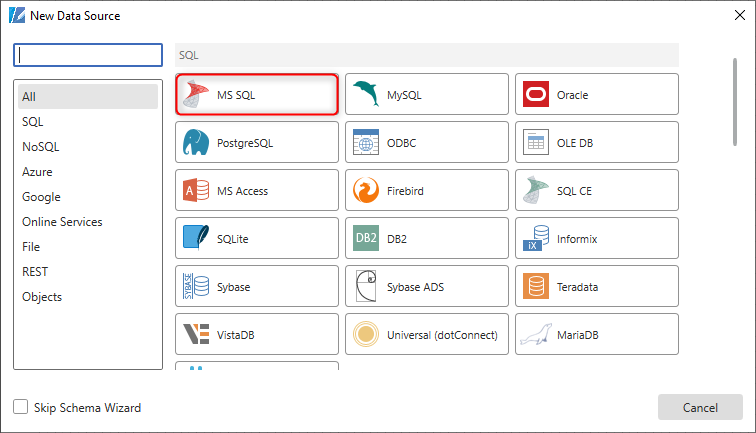This screenshot has width=756, height=433.
Task: Pick the MariaDB seal icon
Action: [x=536, y=334]
